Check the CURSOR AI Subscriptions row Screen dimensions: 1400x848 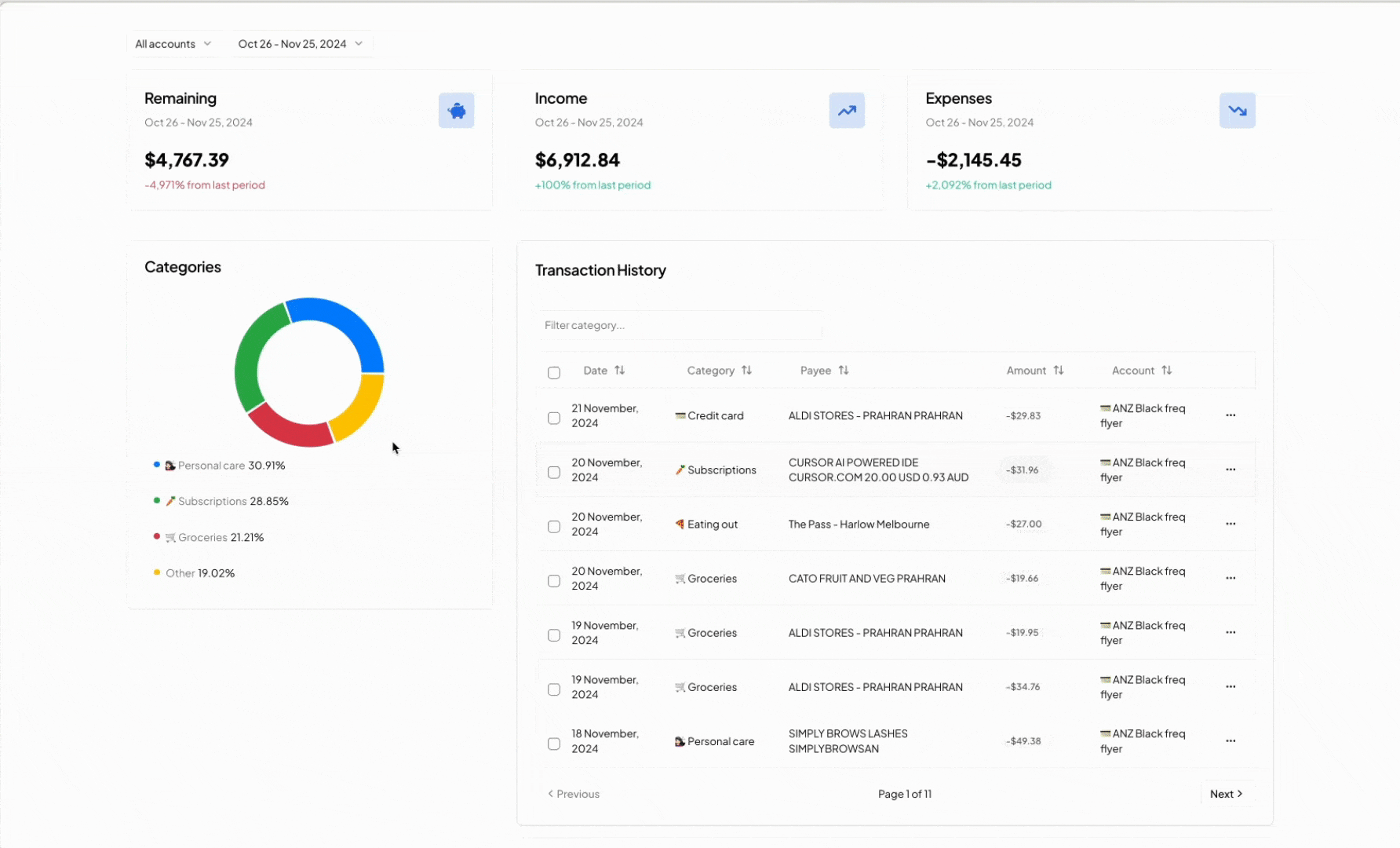coord(554,473)
